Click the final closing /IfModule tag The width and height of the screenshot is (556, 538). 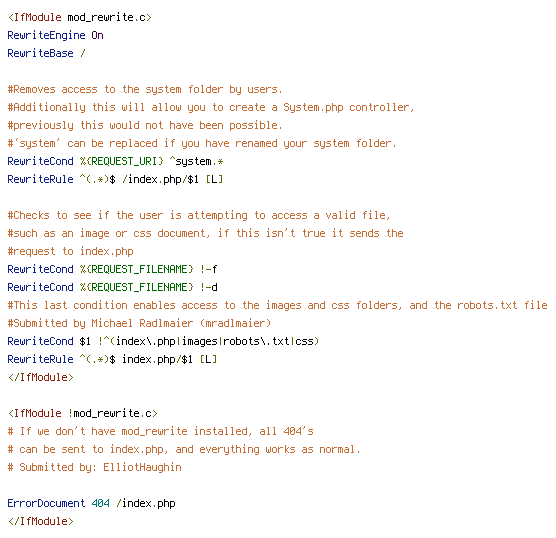(x=41, y=521)
